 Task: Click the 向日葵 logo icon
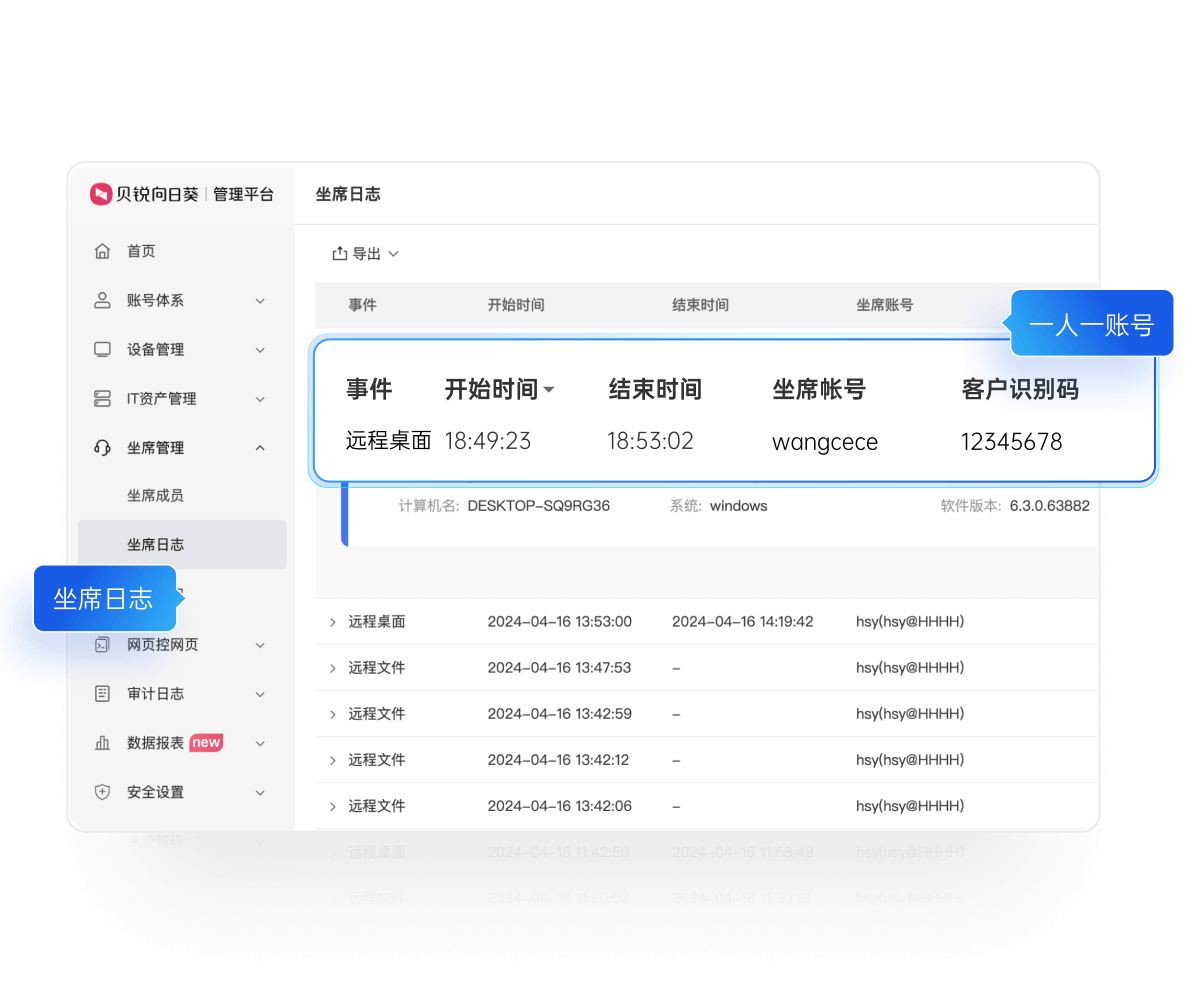point(100,194)
